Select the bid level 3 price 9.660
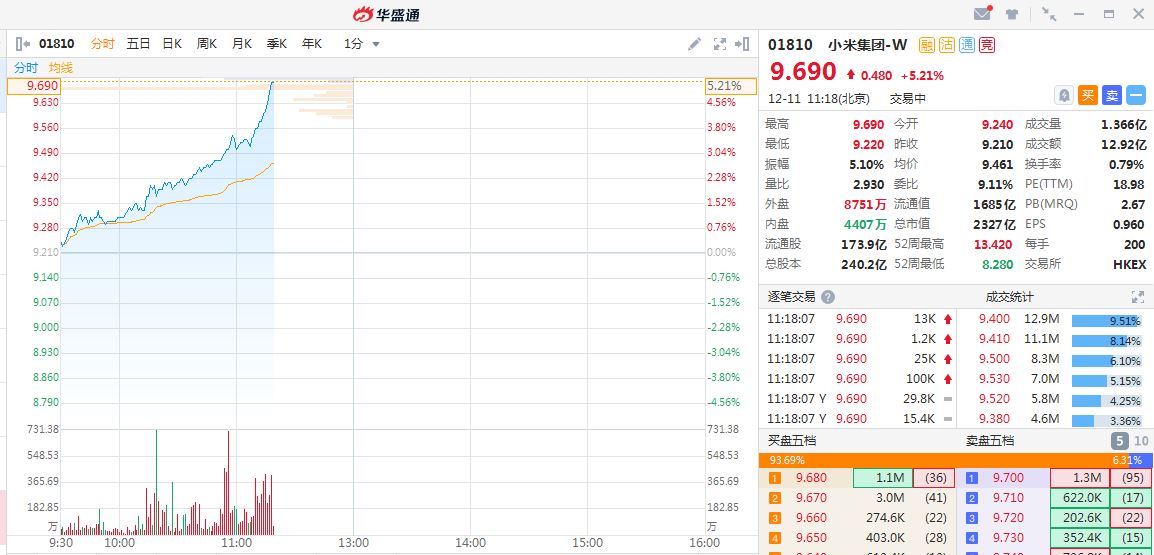The width and height of the screenshot is (1154, 555). [x=812, y=518]
